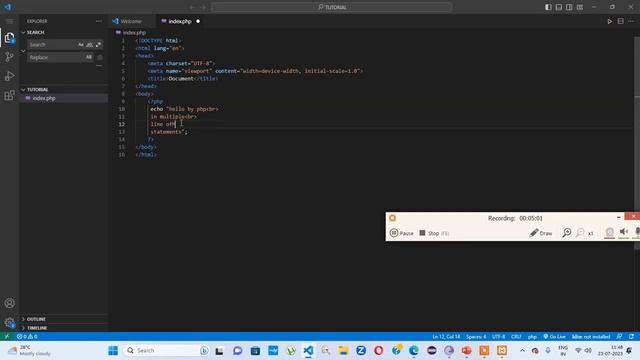This screenshot has height=360, width=640.
Task: Click the Replace All icon
Action: click(100, 58)
